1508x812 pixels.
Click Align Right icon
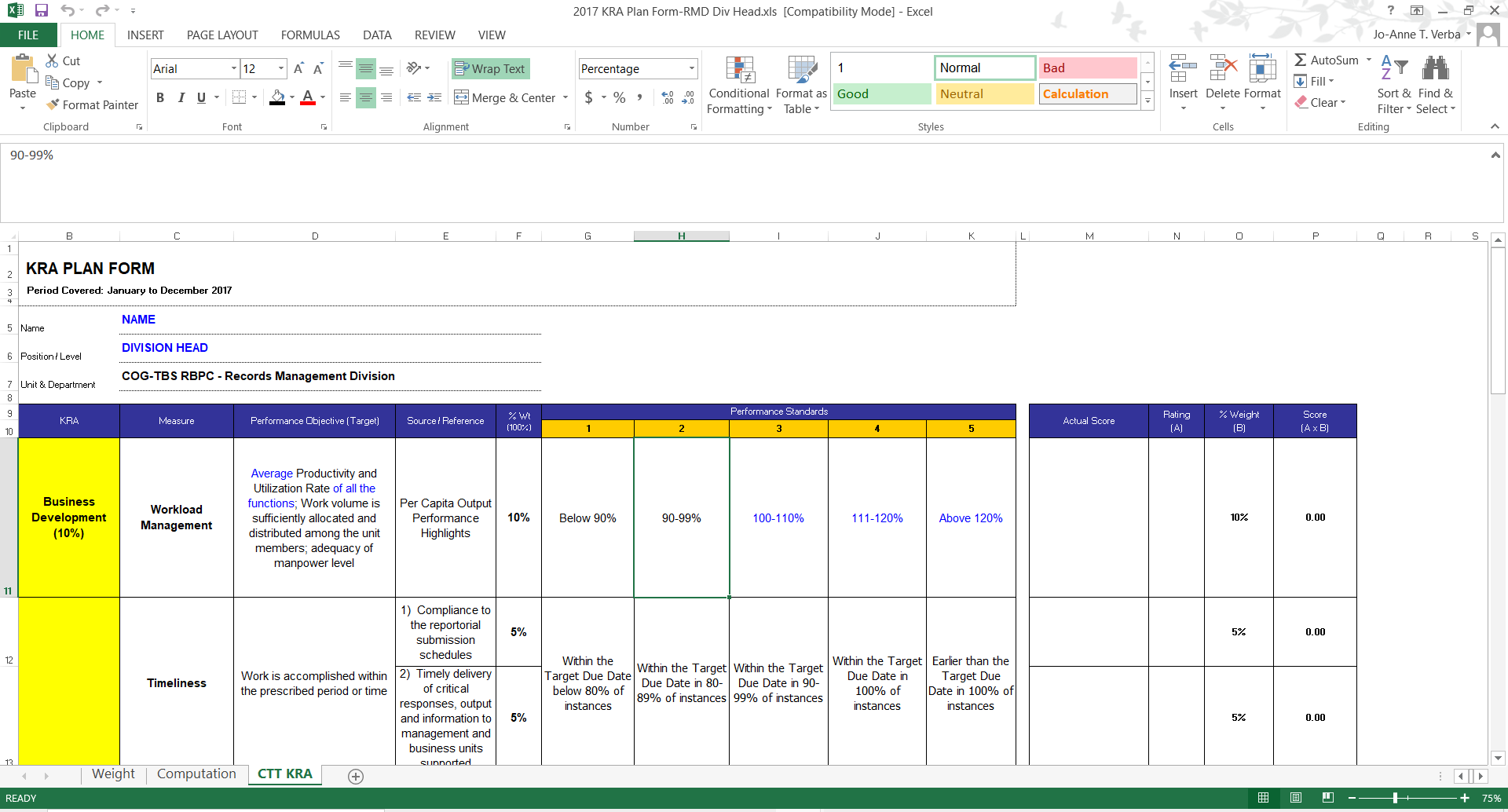386,97
